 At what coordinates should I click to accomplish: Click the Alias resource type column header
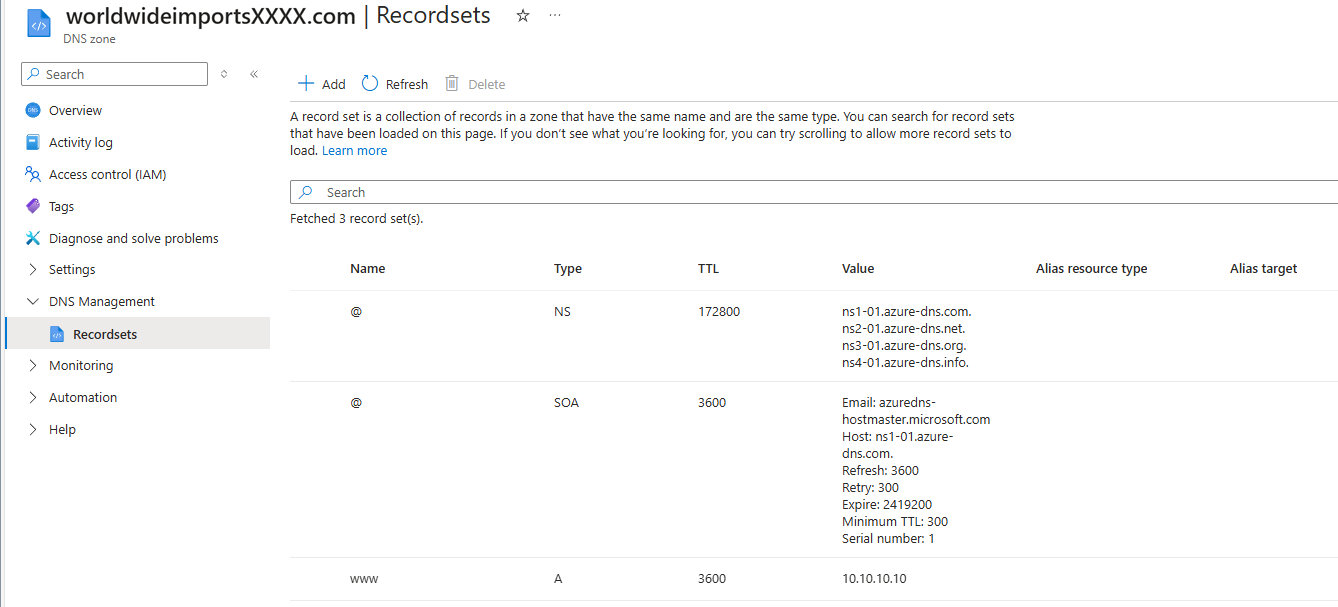click(x=1092, y=269)
